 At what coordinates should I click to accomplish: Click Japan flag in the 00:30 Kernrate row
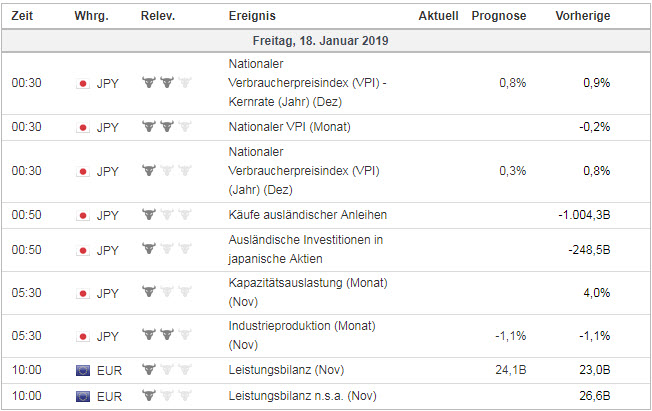tap(83, 83)
